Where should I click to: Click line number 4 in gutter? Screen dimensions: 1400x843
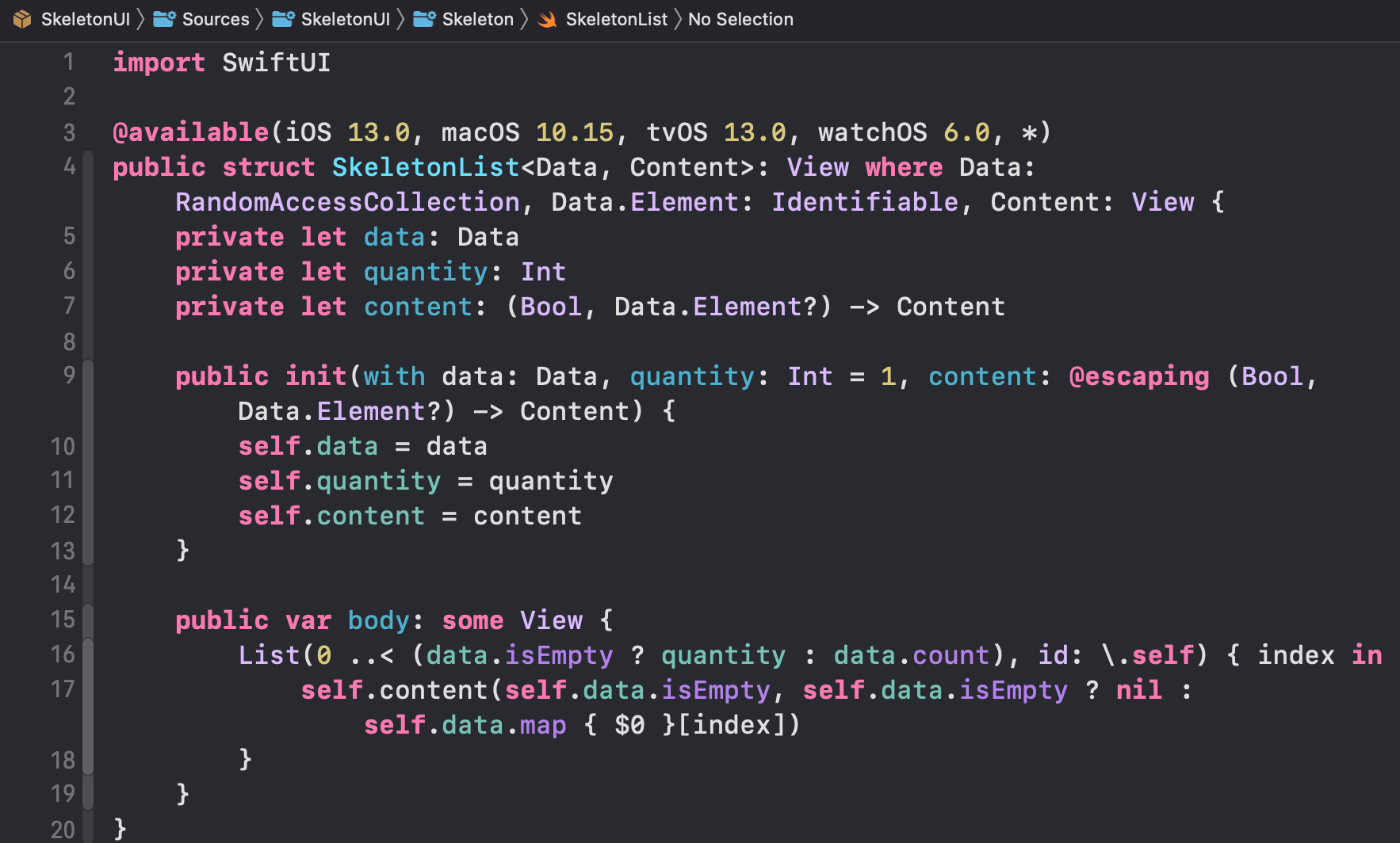[x=69, y=166]
